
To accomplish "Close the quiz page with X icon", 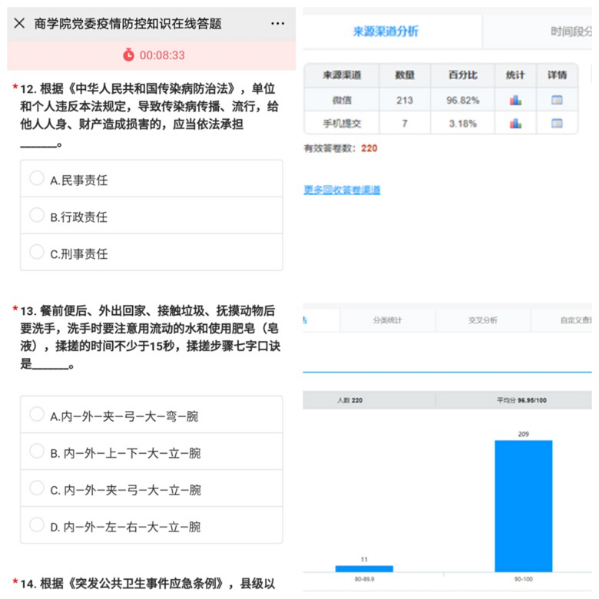I will tap(19, 23).
